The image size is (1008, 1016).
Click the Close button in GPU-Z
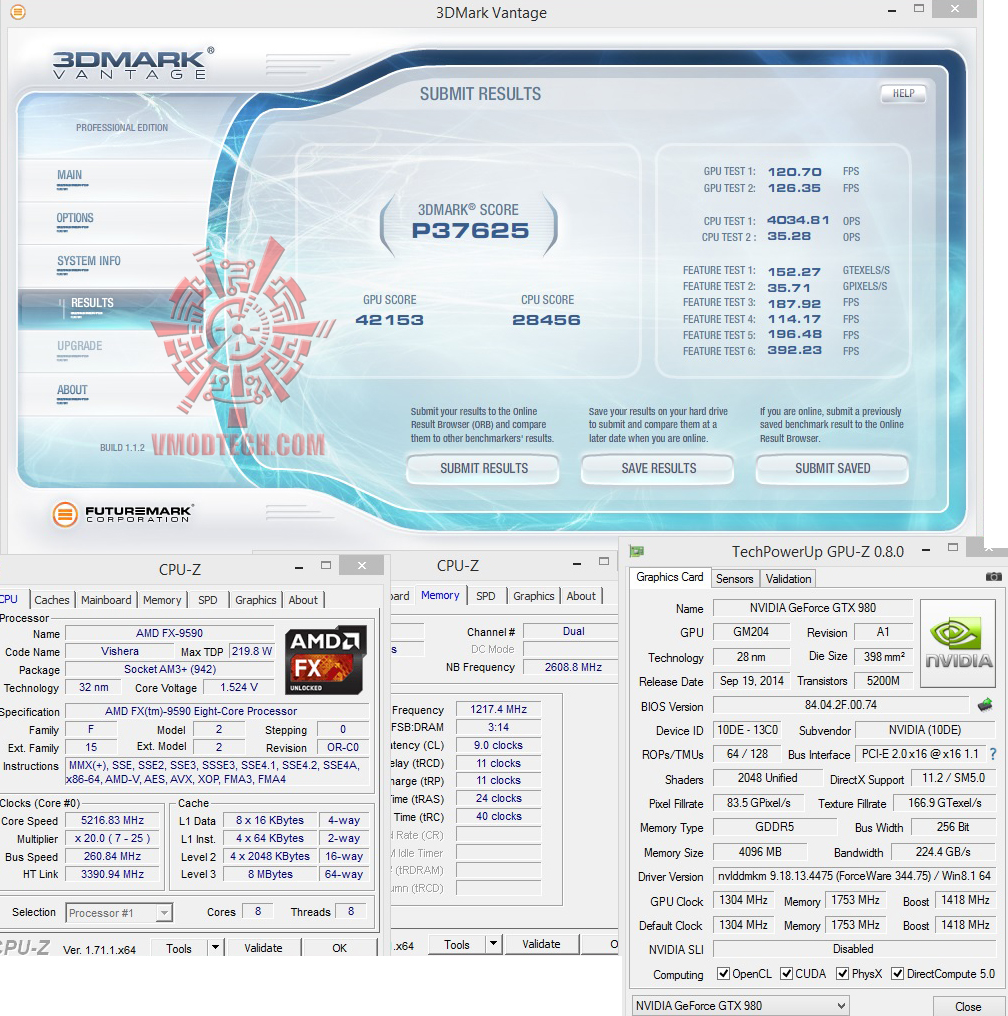pyautogui.click(x=968, y=1006)
